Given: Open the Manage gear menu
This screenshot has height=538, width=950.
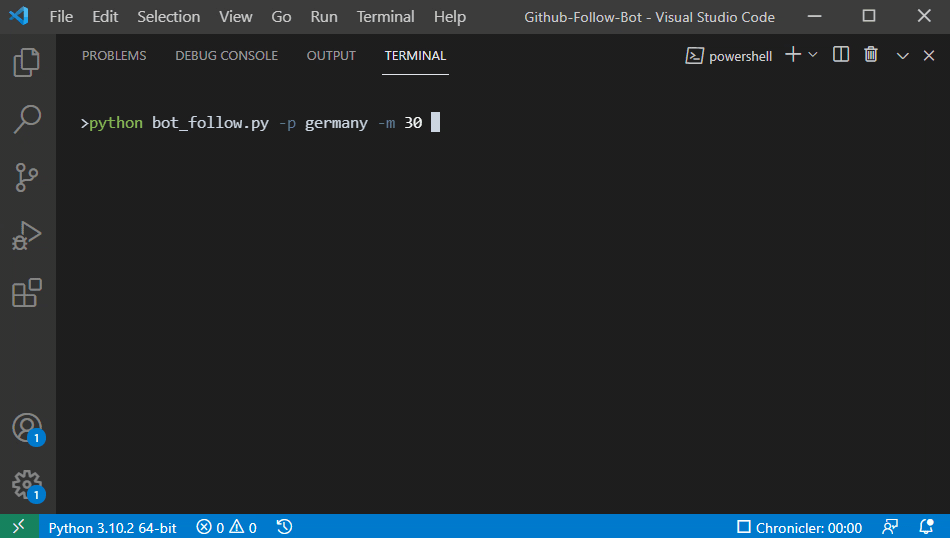Looking at the screenshot, I should pos(28,486).
